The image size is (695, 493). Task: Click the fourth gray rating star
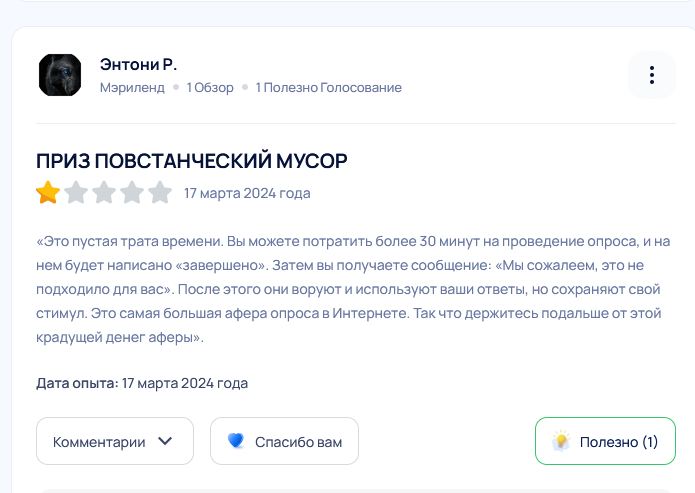pyautogui.click(x=132, y=193)
